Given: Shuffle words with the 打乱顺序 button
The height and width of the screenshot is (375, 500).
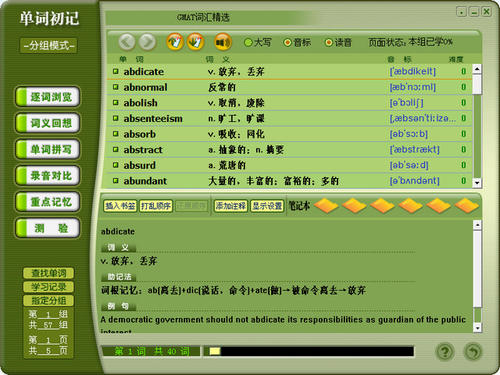Looking at the screenshot, I should (155, 206).
